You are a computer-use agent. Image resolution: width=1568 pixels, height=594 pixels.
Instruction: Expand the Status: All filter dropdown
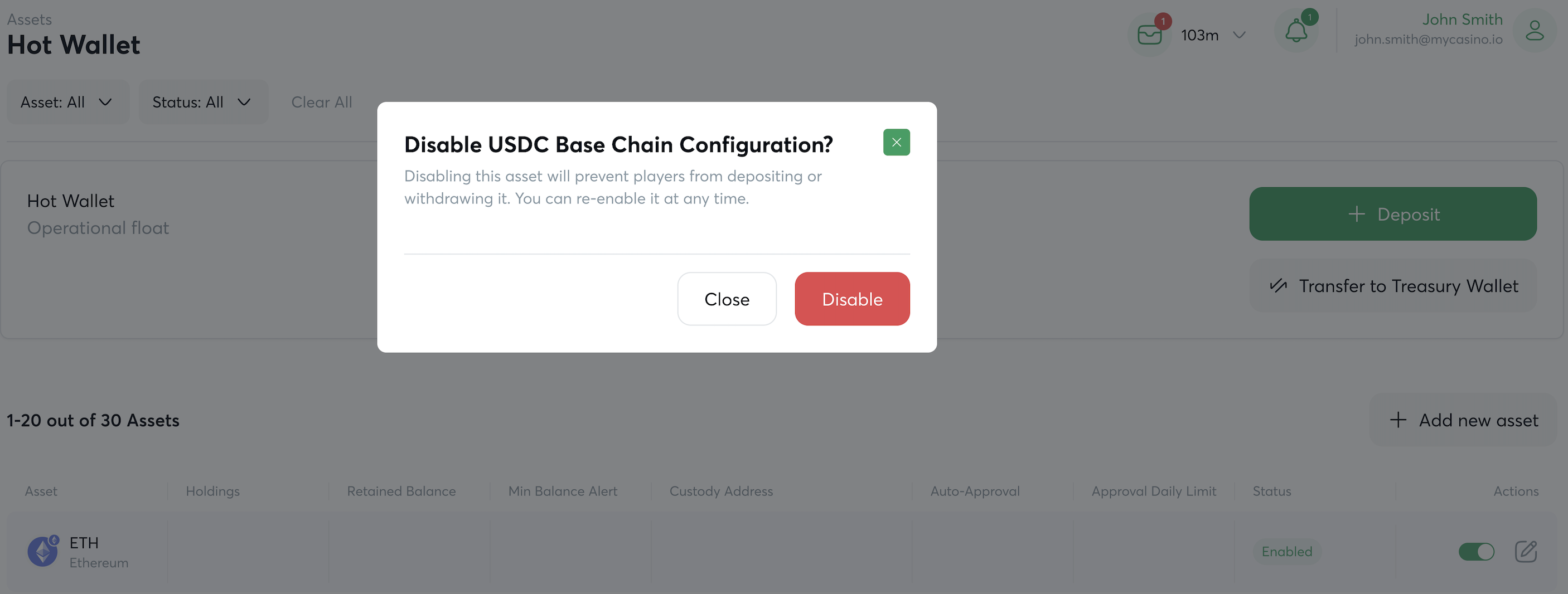pyautogui.click(x=203, y=102)
